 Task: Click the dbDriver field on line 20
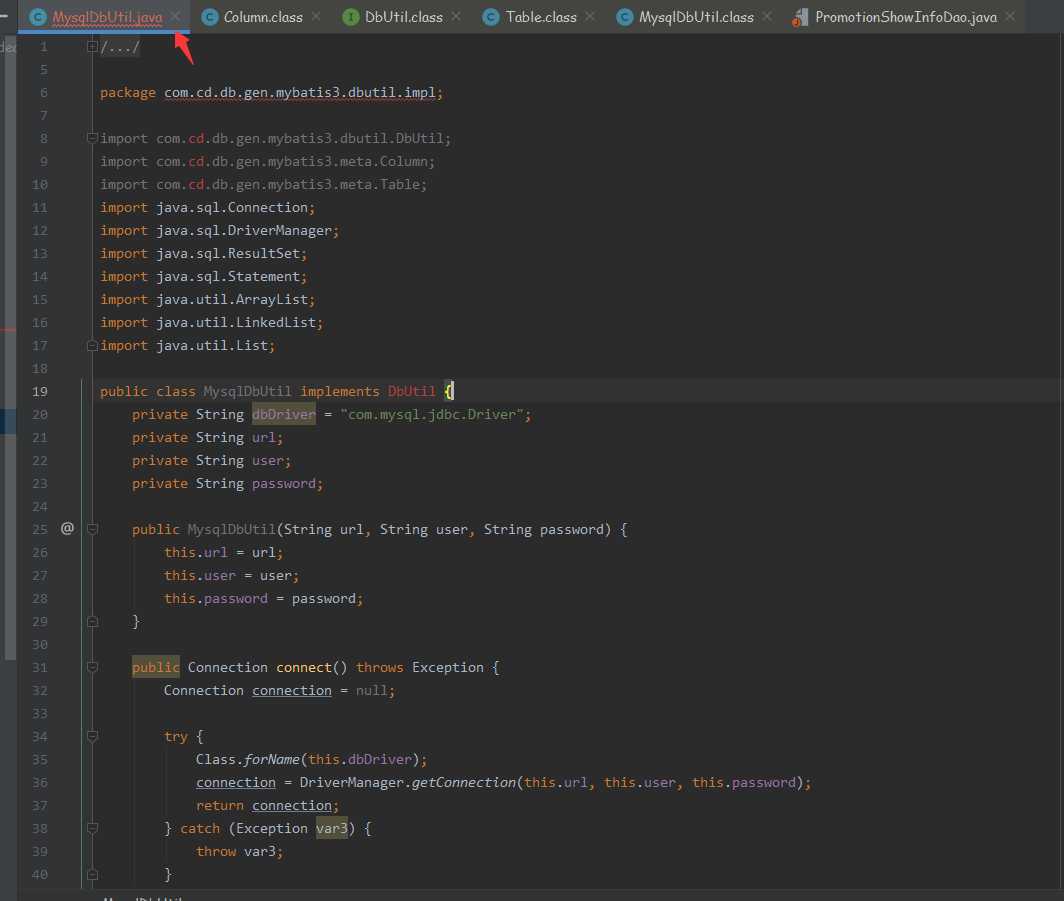click(x=284, y=415)
